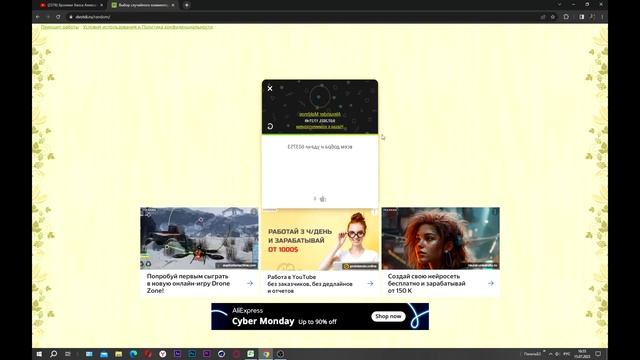Click the re-roll refresh icon on winner card
The width and height of the screenshot is (640, 360).
tap(270, 127)
